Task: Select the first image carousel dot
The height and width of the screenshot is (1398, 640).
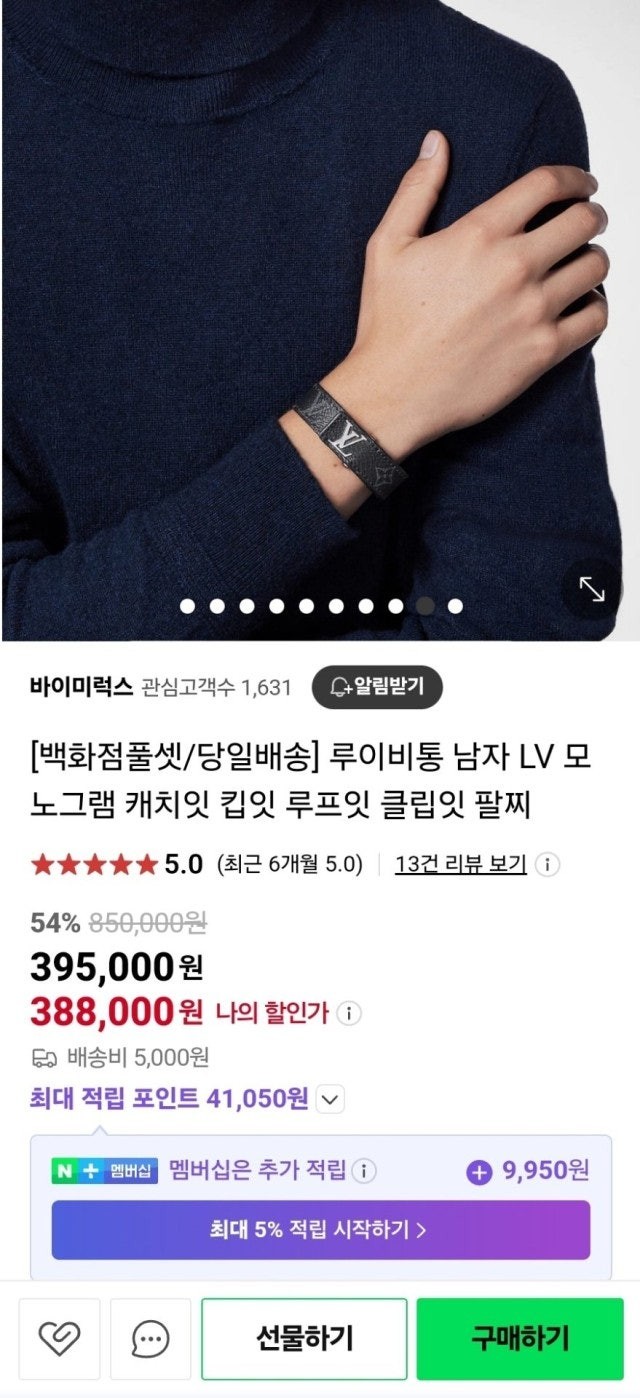Action: click(187, 606)
